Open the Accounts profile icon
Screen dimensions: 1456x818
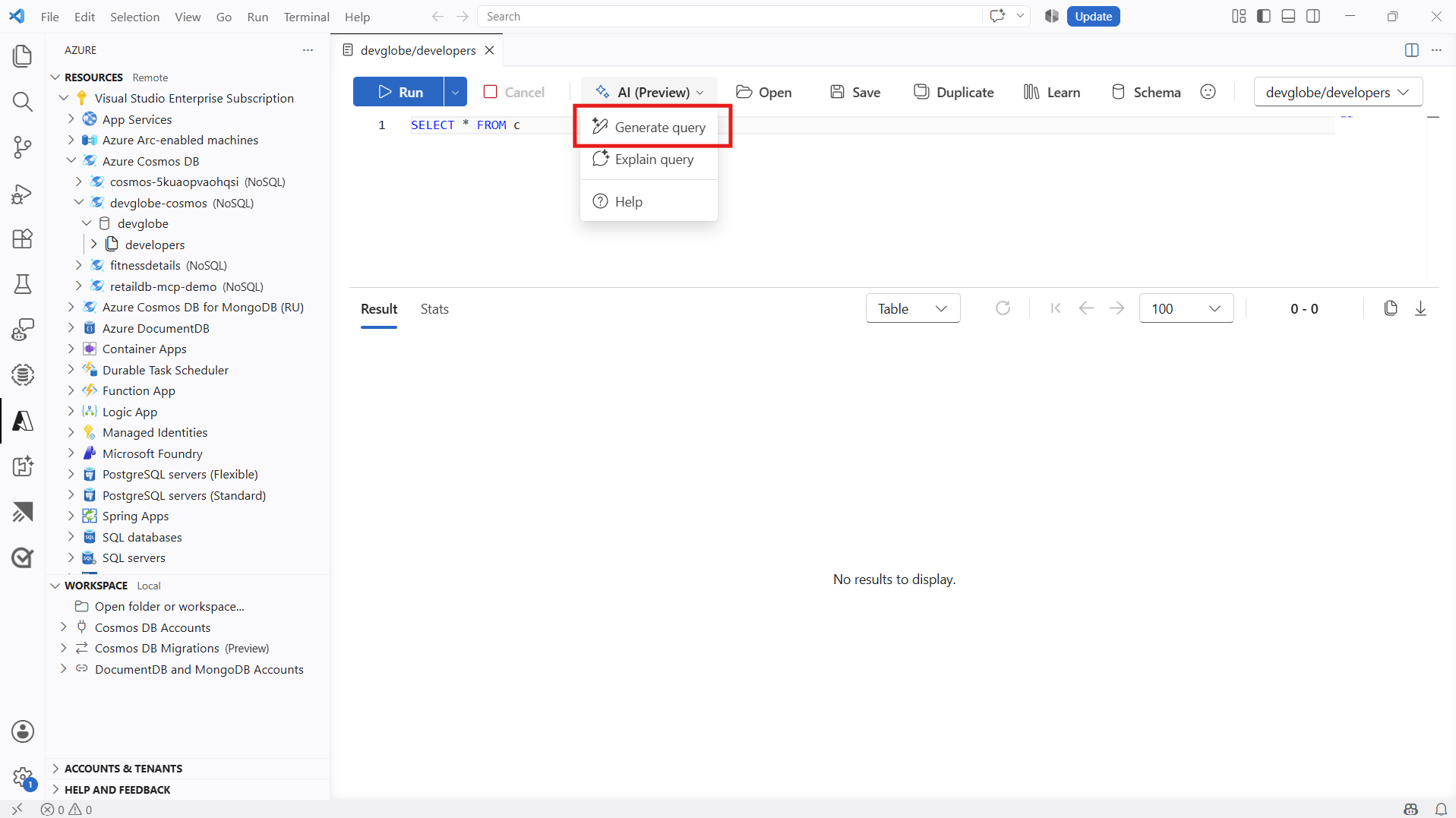[23, 731]
